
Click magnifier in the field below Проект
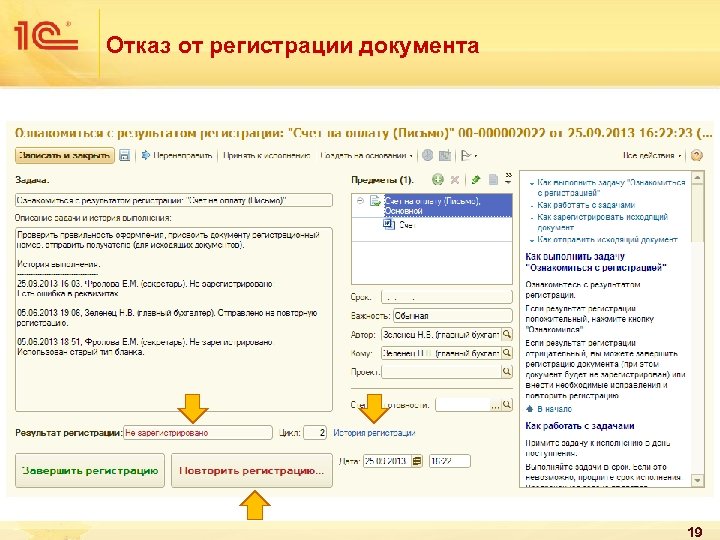point(507,405)
